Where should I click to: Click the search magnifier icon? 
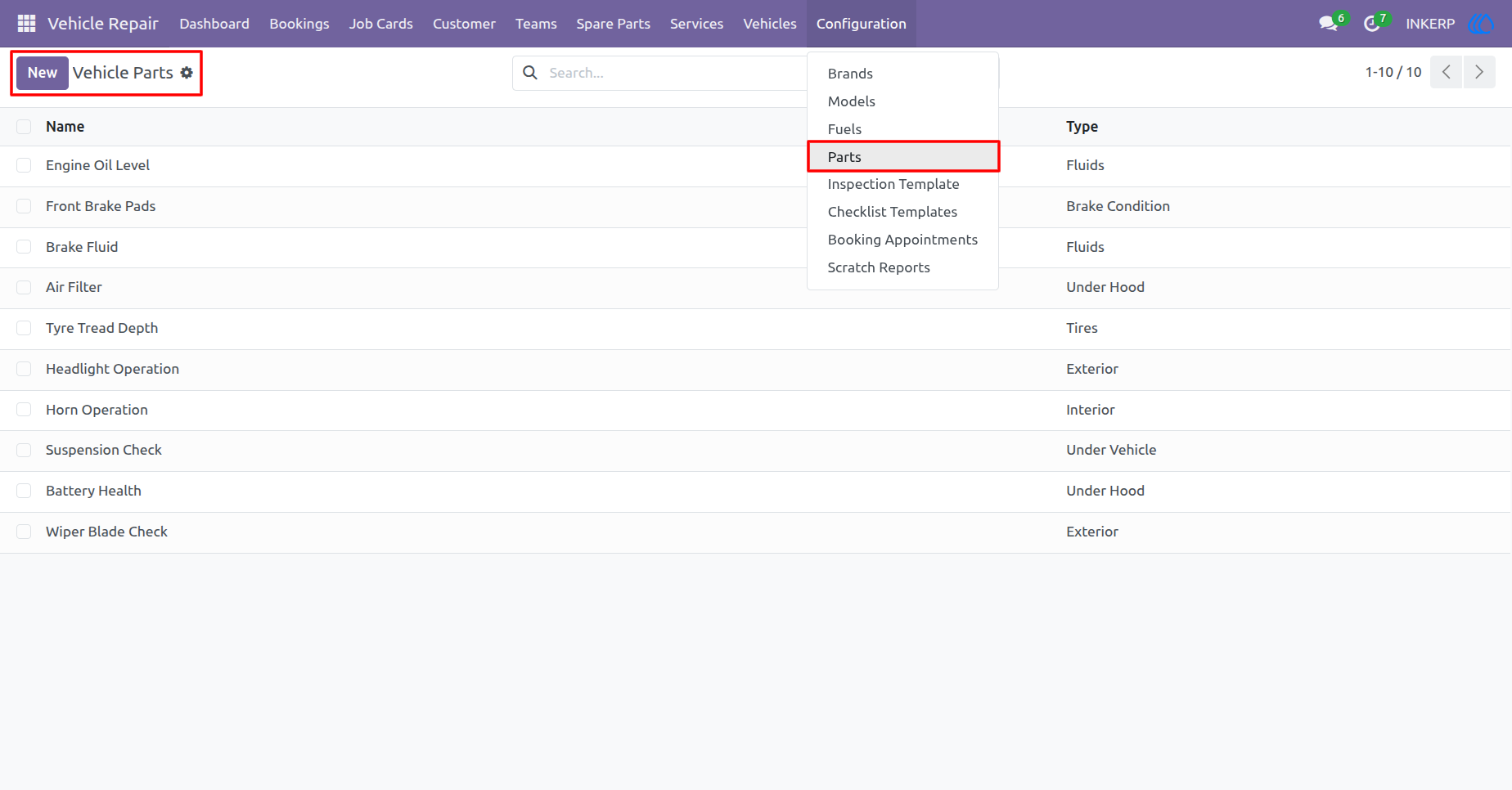pos(530,73)
